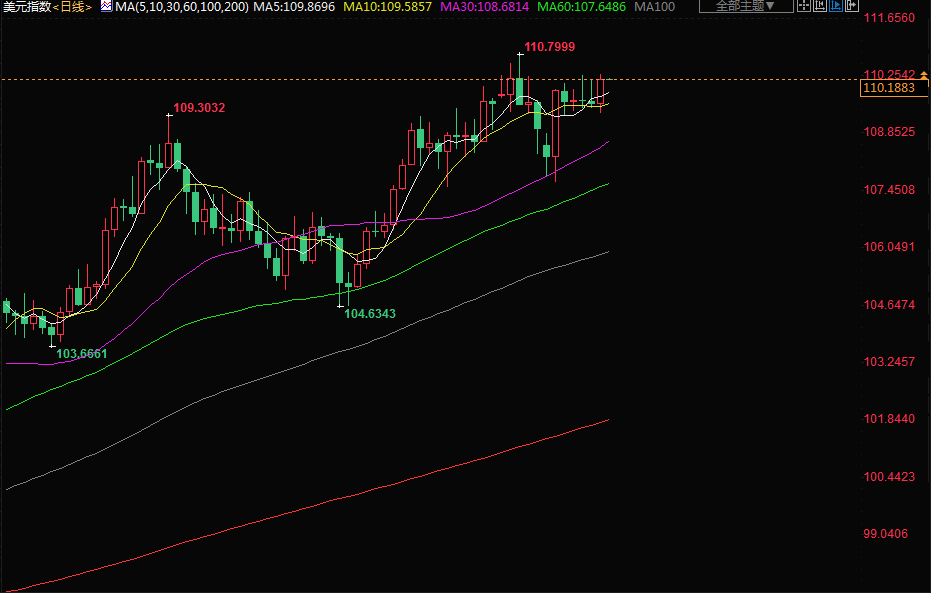931x593 pixels.
Task: Click the 110.7999 high price marker
Action: [549, 47]
